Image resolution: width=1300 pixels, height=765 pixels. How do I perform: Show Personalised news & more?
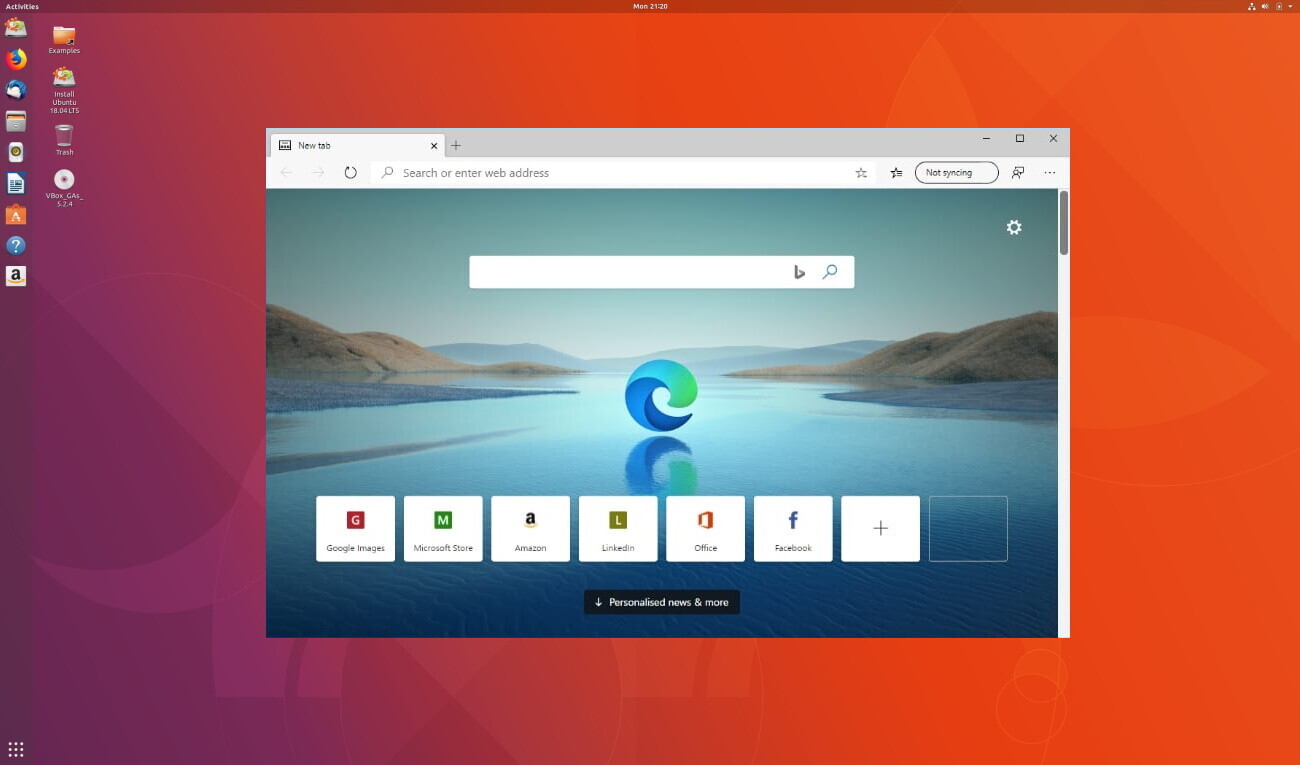pyautogui.click(x=661, y=601)
